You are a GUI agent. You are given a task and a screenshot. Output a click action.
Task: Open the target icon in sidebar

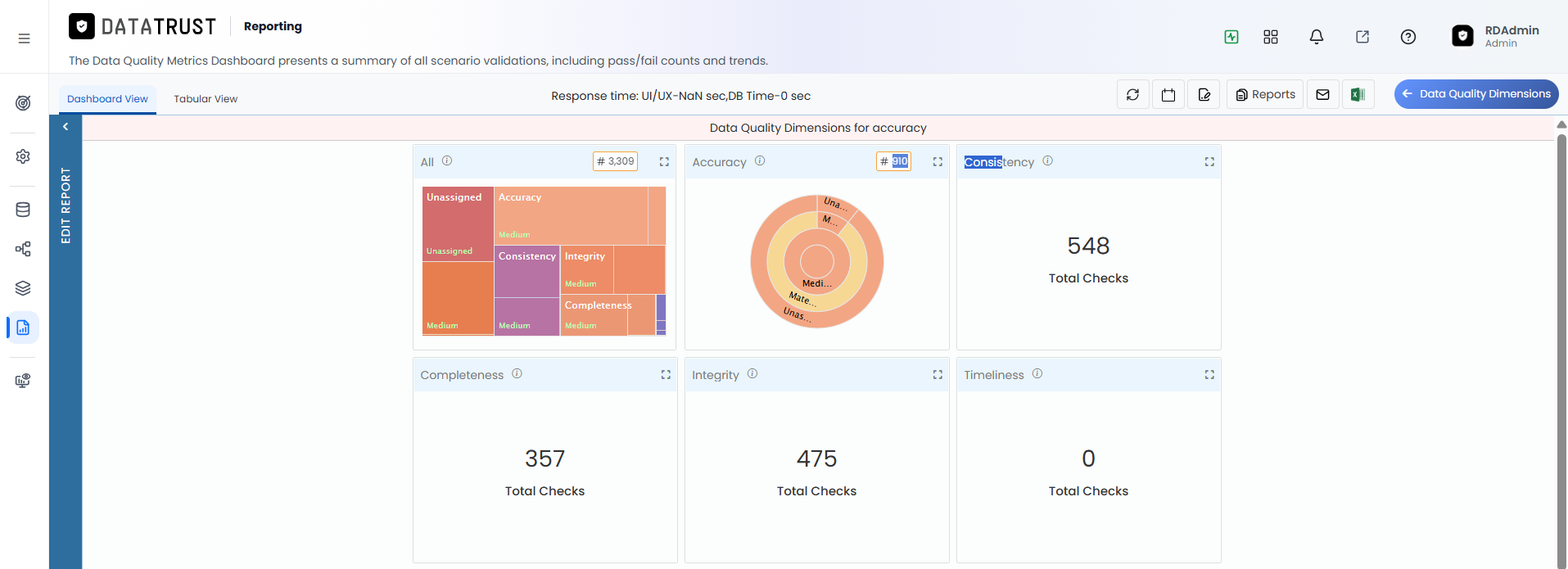23,103
